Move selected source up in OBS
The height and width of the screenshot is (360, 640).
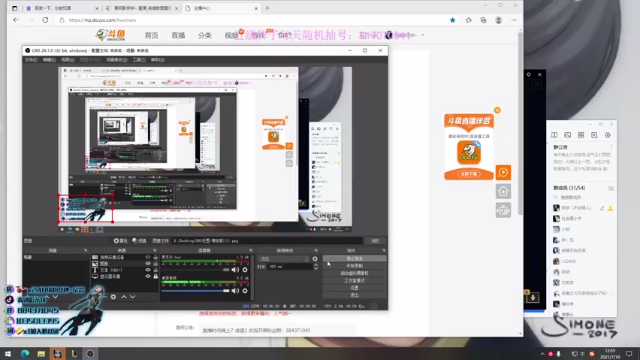(x=124, y=297)
